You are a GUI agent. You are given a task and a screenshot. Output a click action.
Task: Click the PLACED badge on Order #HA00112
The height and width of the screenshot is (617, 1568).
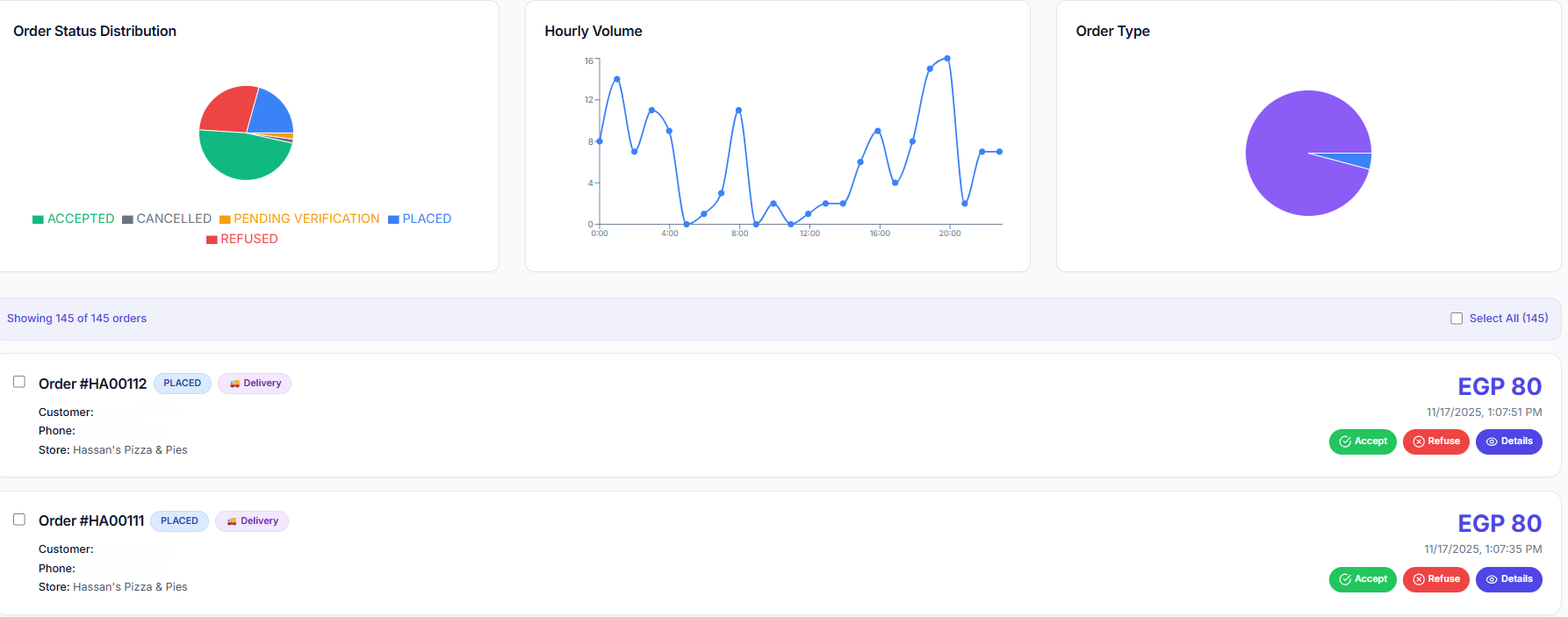click(x=183, y=384)
